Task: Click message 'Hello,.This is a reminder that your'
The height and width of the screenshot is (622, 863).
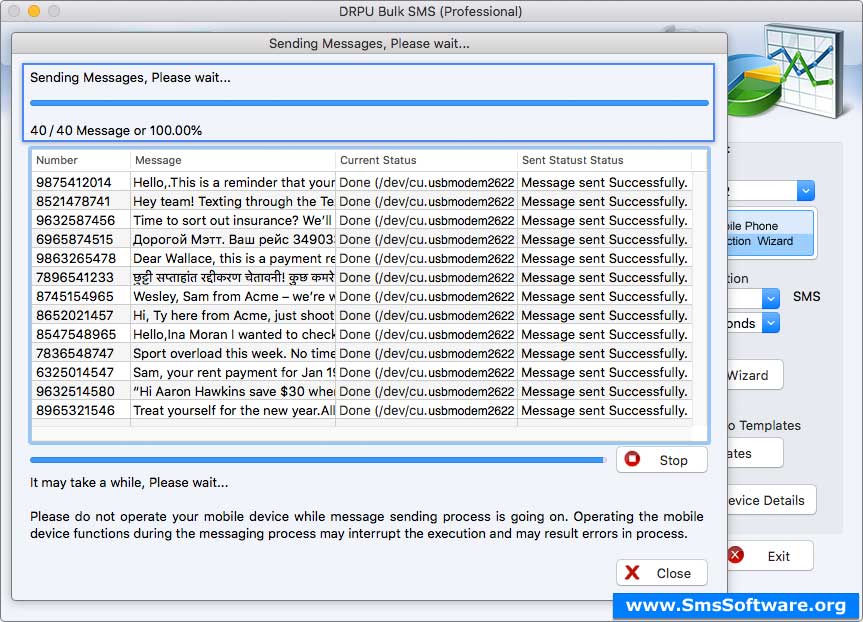Action: click(233, 182)
